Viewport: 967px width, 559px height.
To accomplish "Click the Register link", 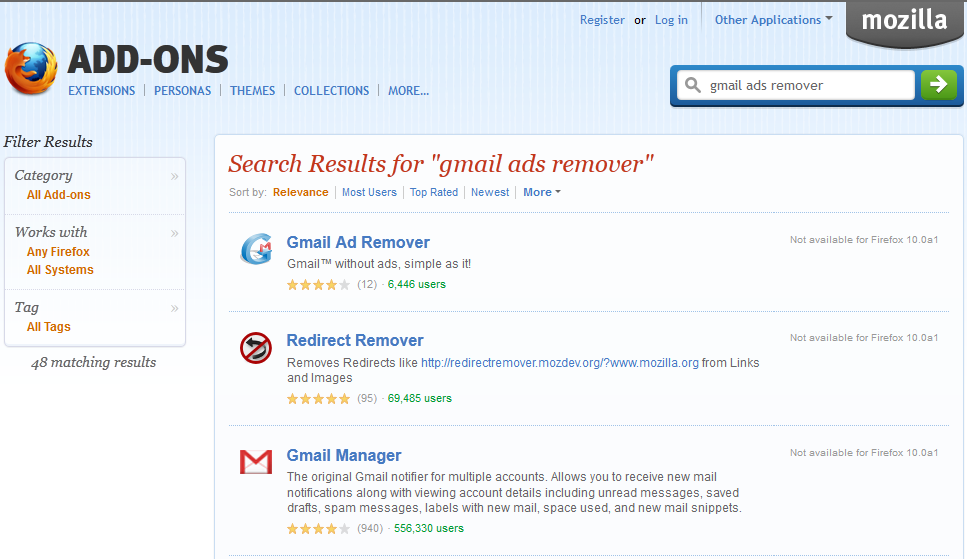I will (x=602, y=20).
